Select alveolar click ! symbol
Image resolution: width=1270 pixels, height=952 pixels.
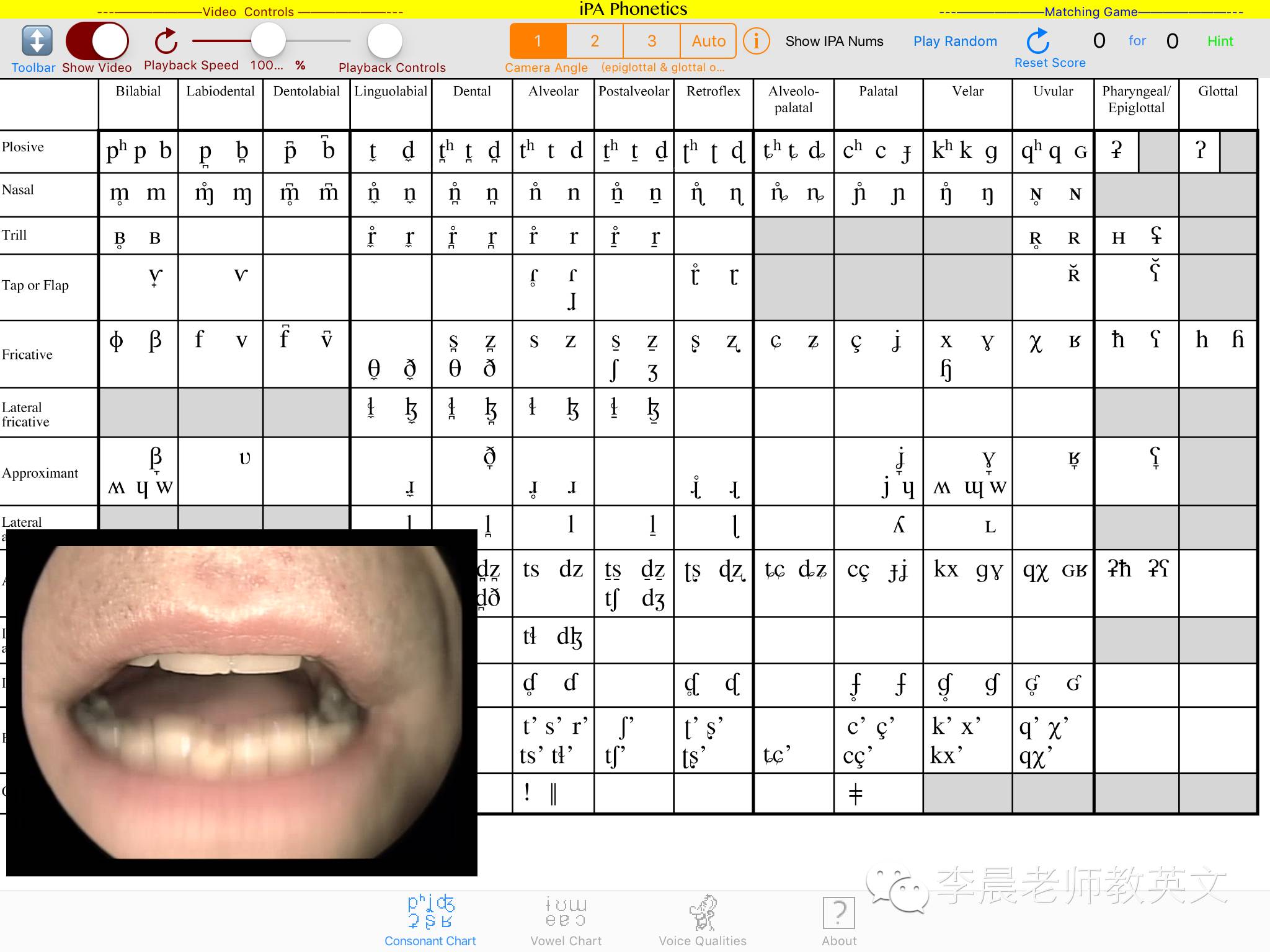[x=526, y=793]
